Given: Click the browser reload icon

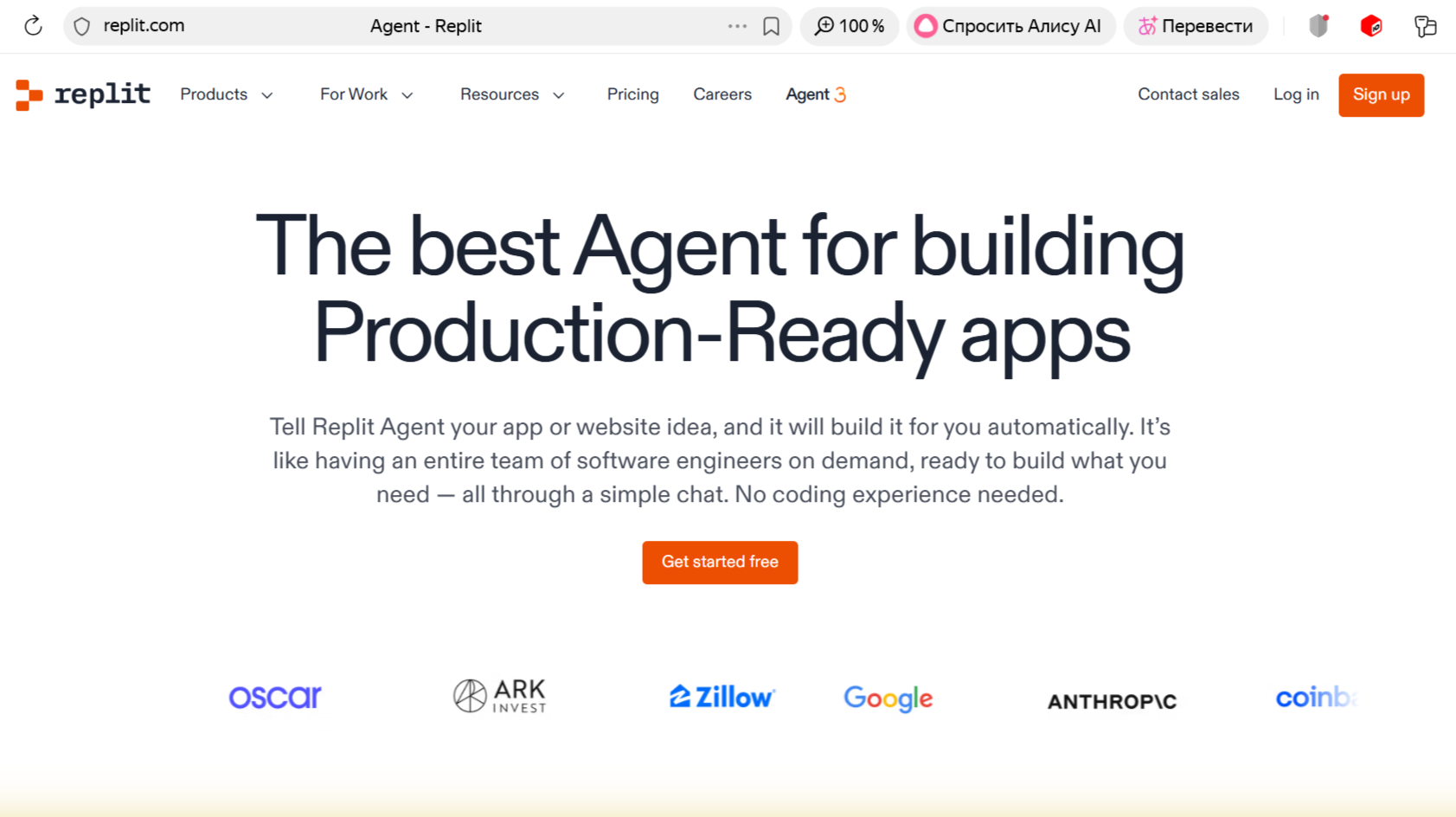Looking at the screenshot, I should click(x=33, y=26).
